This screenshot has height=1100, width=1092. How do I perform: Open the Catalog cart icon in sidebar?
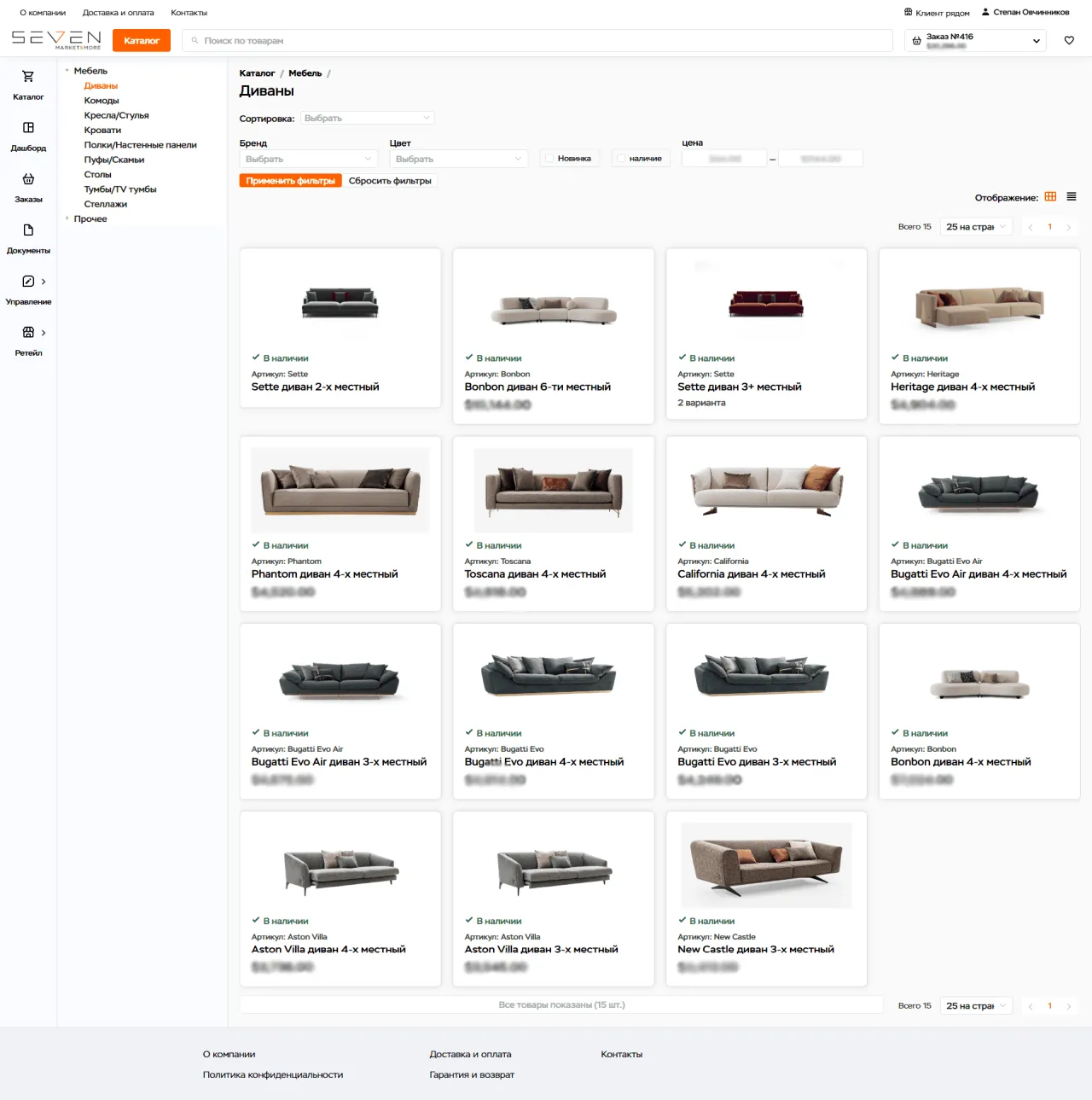coord(28,77)
